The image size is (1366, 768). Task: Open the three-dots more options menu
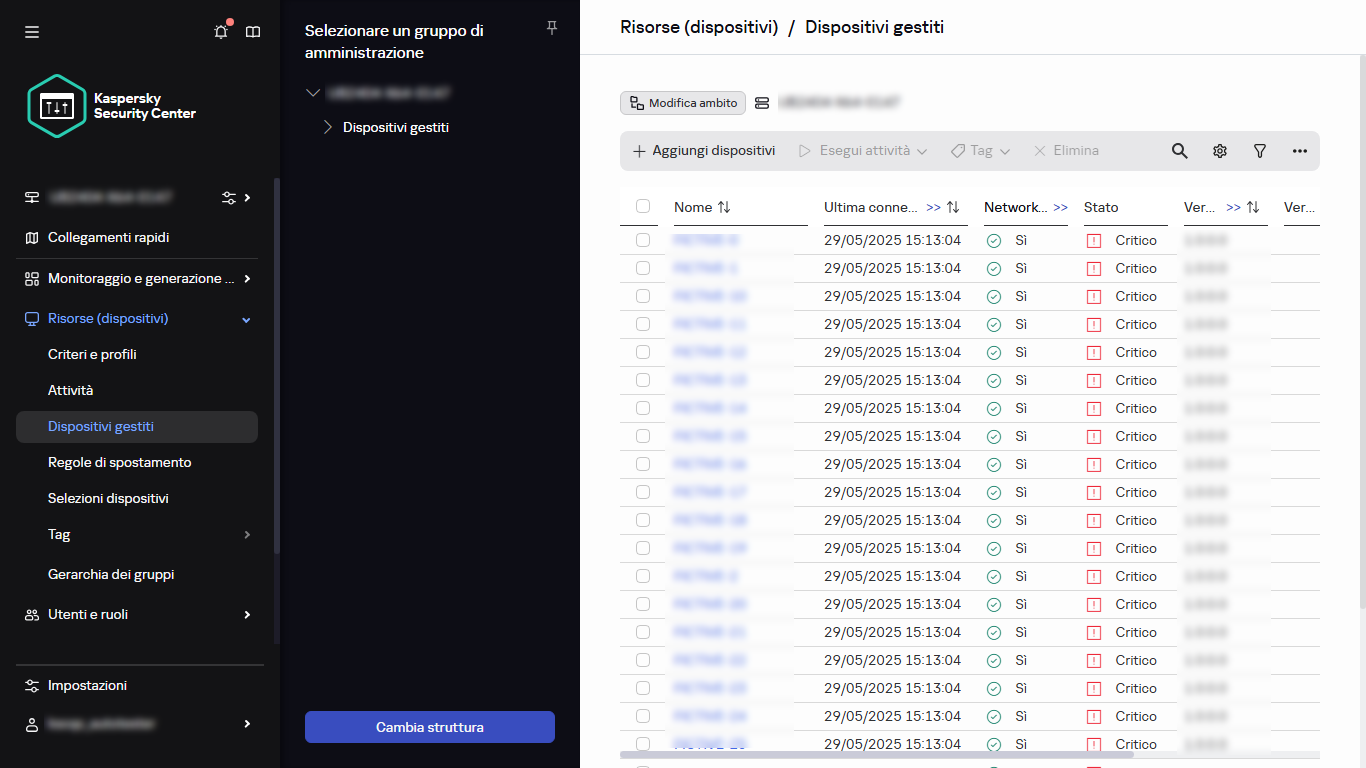[1300, 151]
